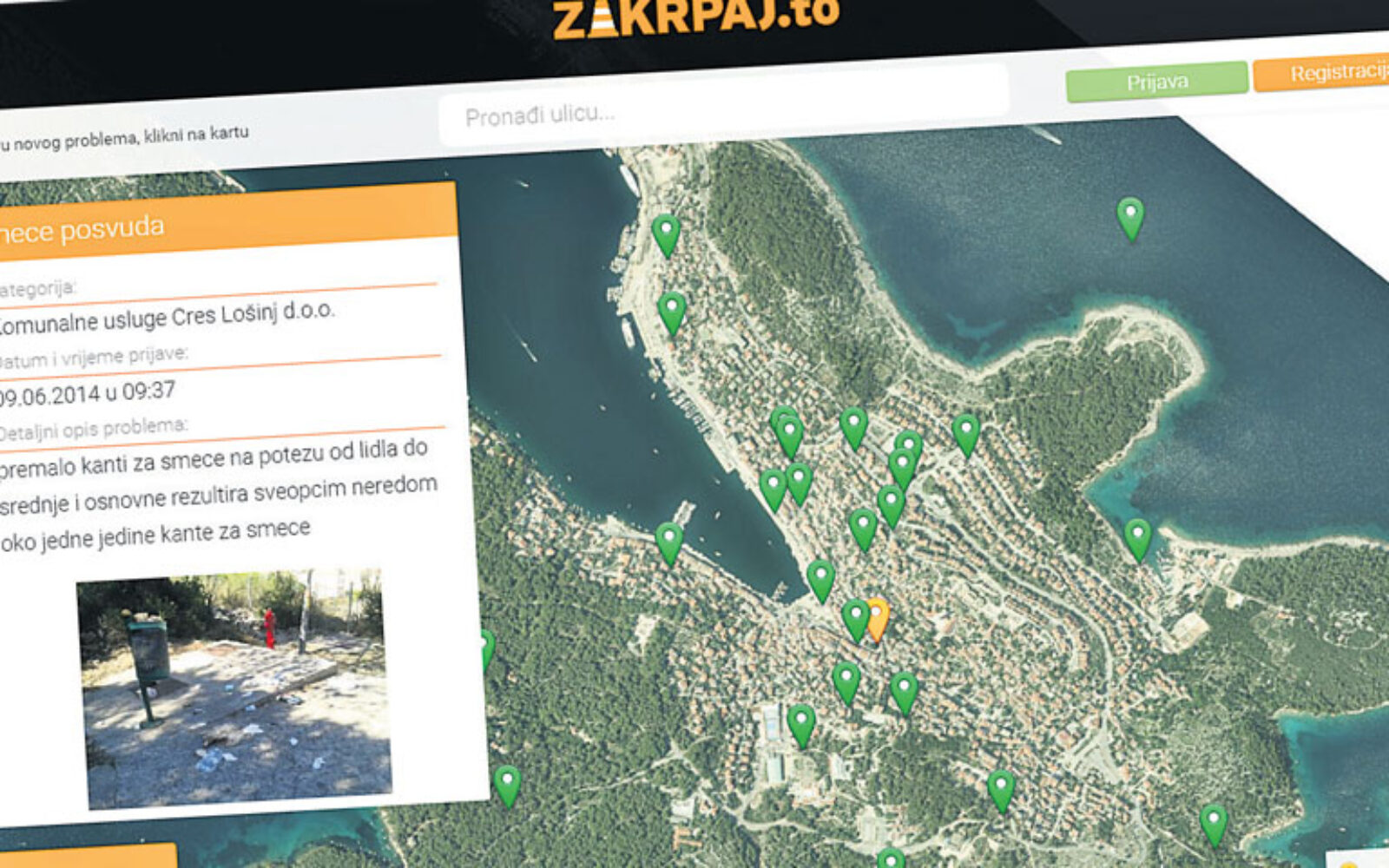Select pin partly hidden behind info panel
Viewport: 1389px width, 868px height.
point(486,649)
